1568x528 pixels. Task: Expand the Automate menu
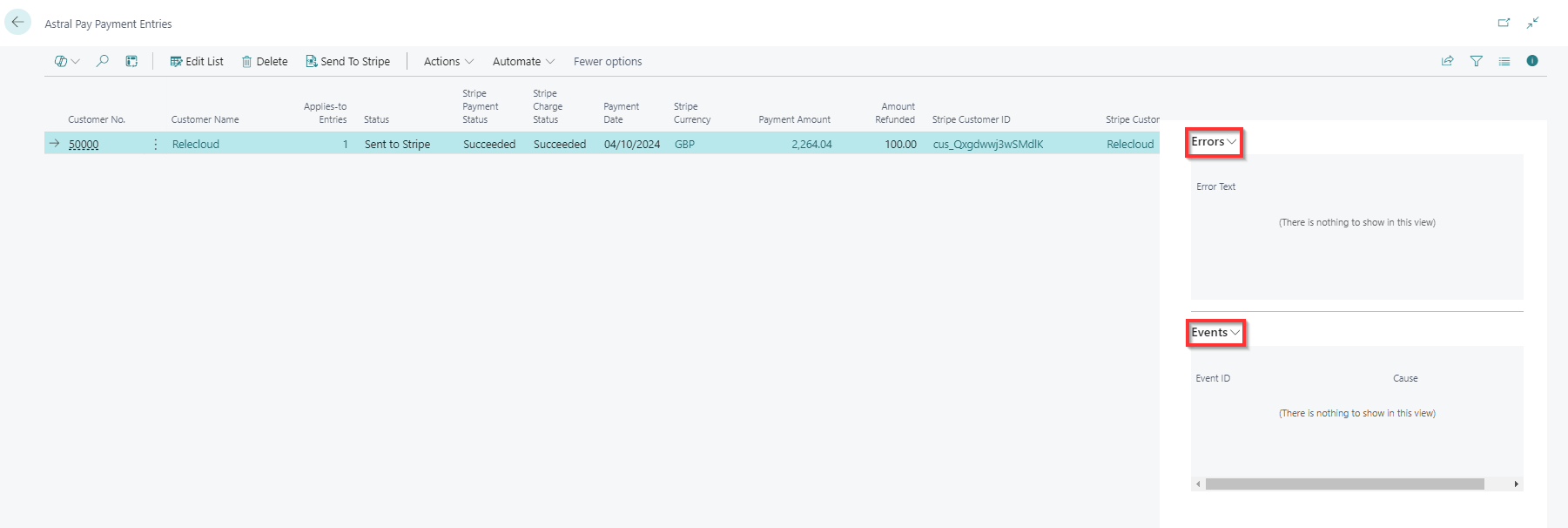(x=523, y=61)
